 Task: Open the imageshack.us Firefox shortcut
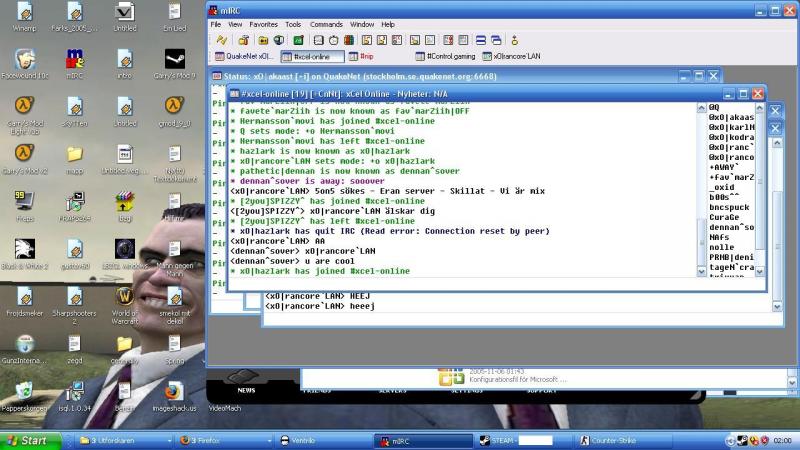point(174,392)
